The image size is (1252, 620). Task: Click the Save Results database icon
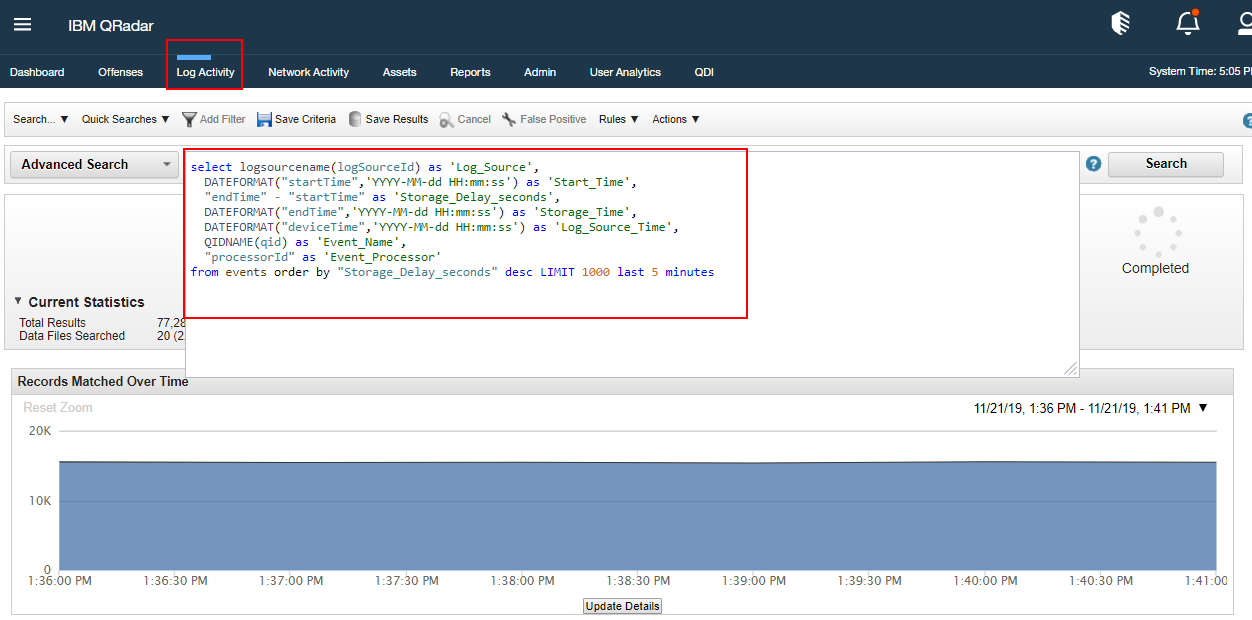point(355,119)
